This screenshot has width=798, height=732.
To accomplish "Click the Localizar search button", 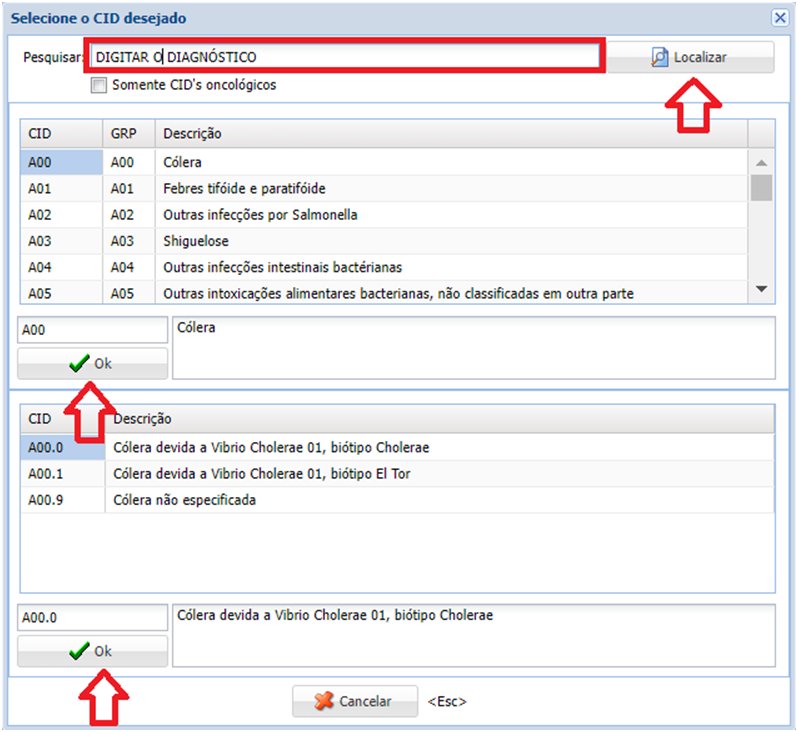I will 690,57.
